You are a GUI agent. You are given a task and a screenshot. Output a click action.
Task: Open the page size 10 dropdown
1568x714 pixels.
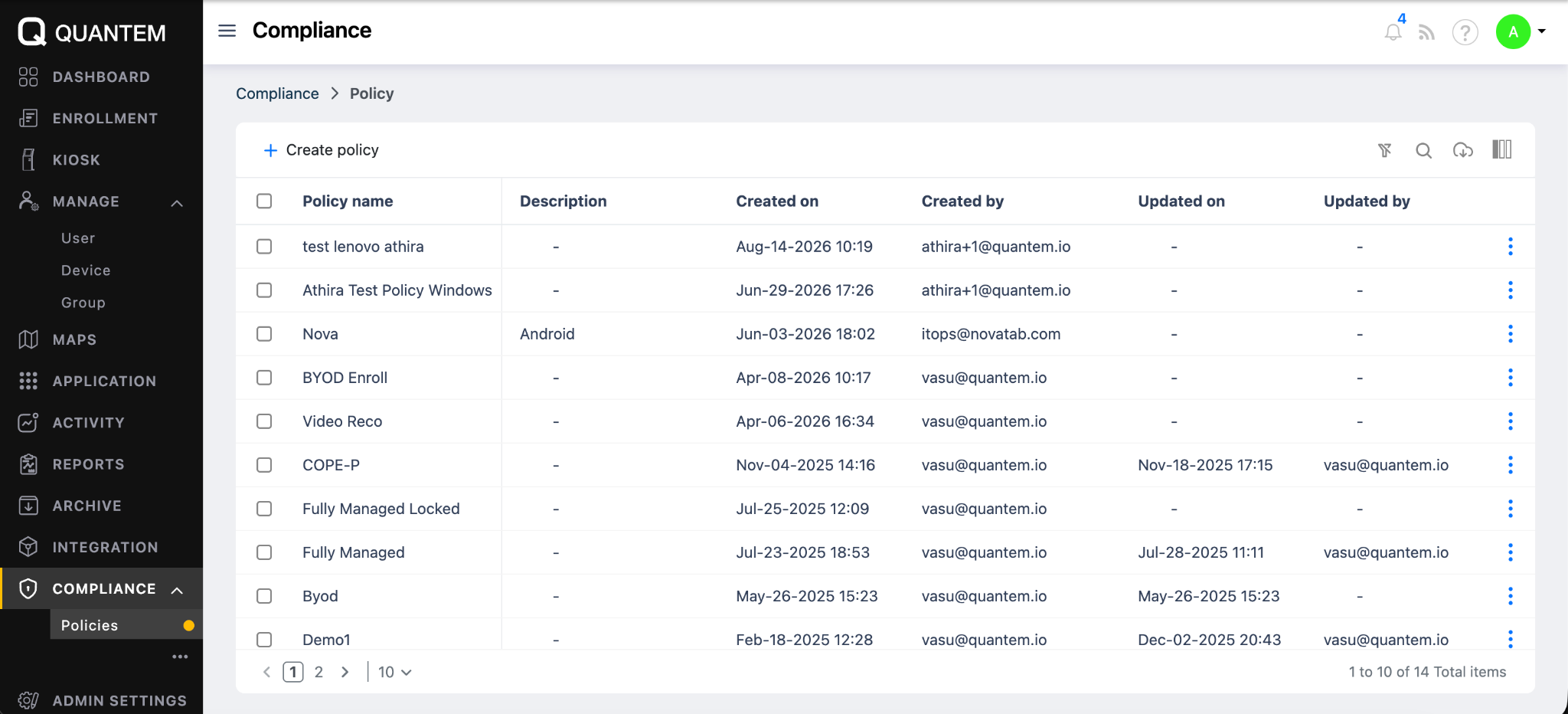point(395,672)
